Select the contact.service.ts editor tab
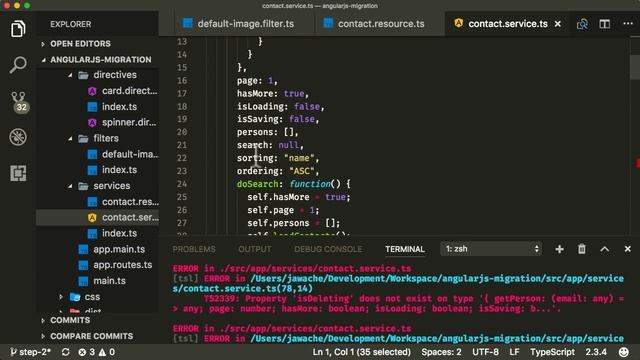This screenshot has width=640, height=360. 508,24
